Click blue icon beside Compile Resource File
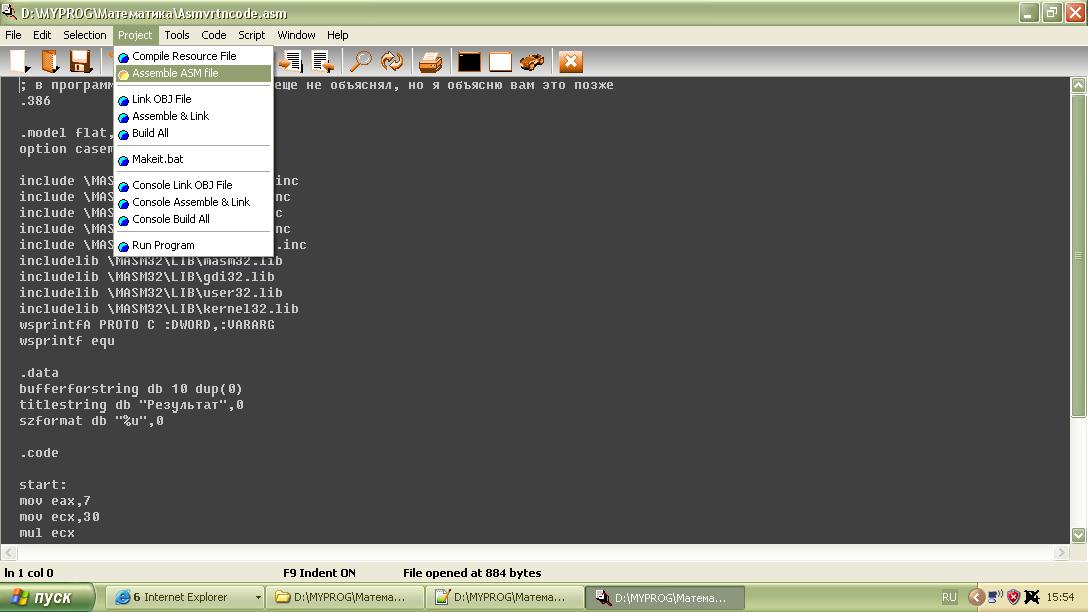 pos(124,57)
